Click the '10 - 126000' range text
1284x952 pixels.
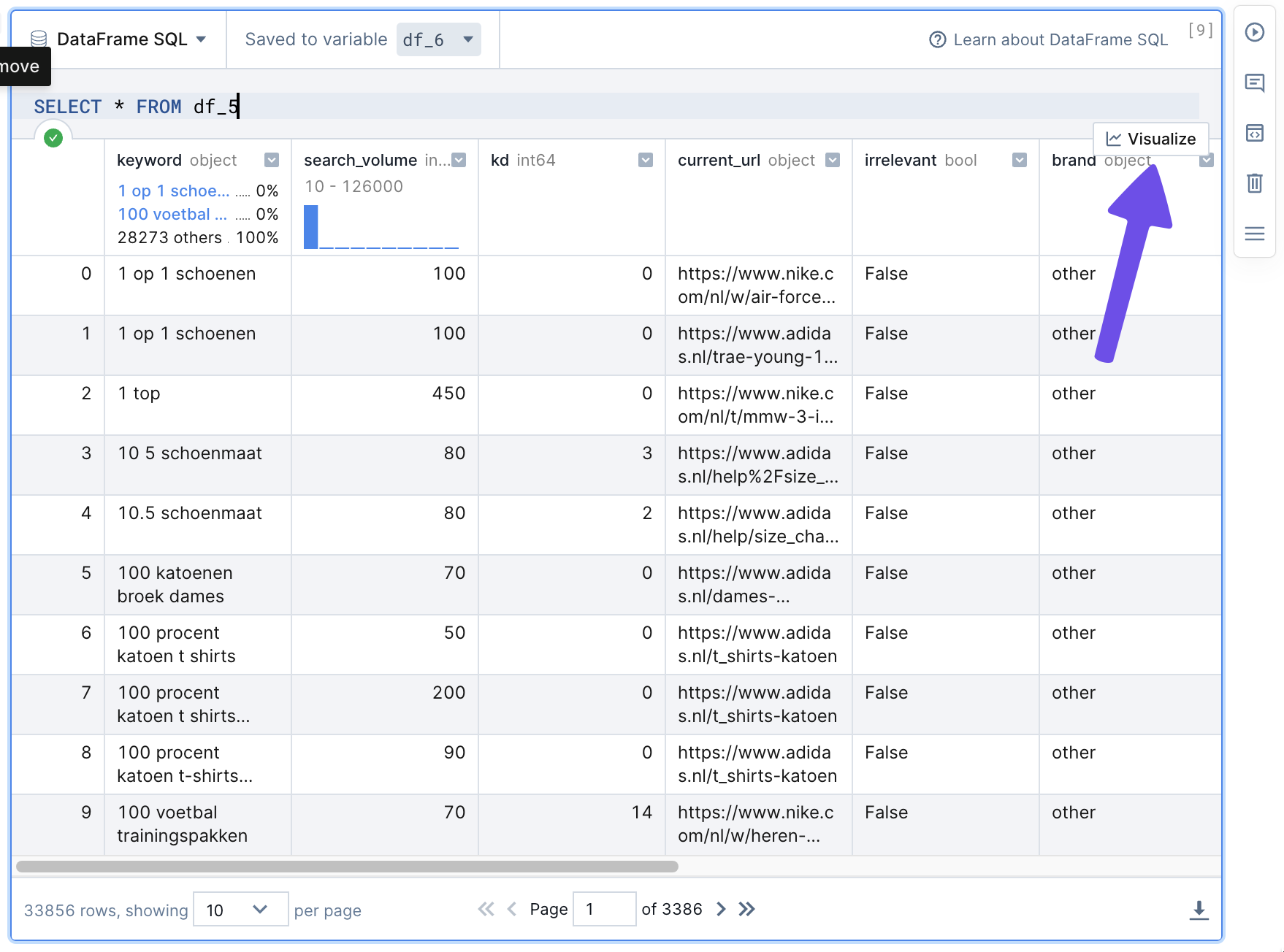coord(354,186)
